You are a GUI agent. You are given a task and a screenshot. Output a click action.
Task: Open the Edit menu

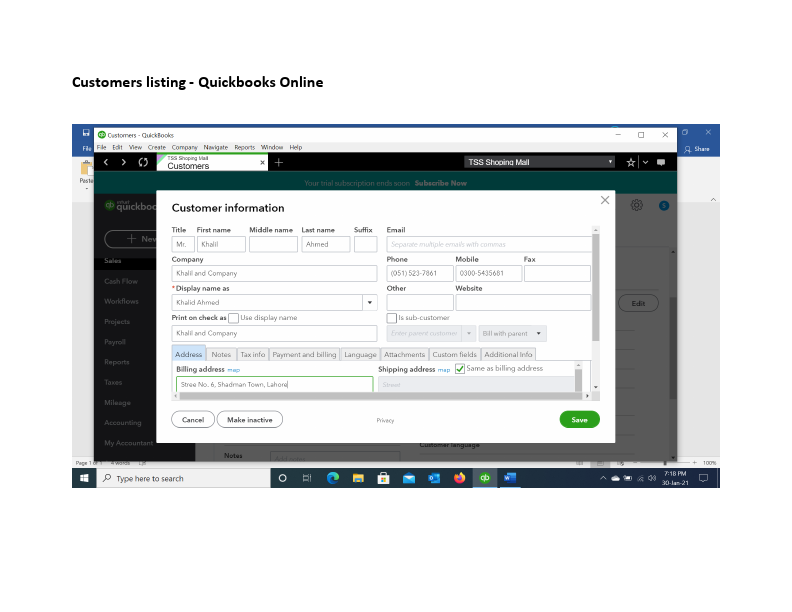[x=117, y=147]
